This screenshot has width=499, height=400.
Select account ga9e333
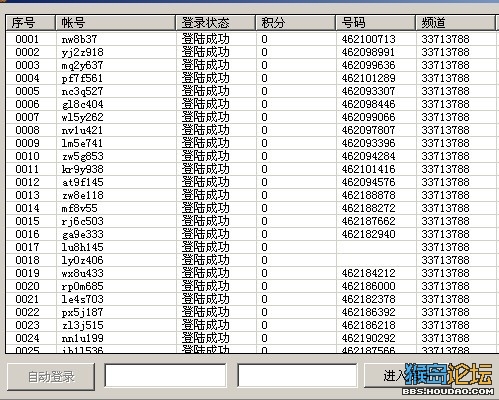point(82,234)
